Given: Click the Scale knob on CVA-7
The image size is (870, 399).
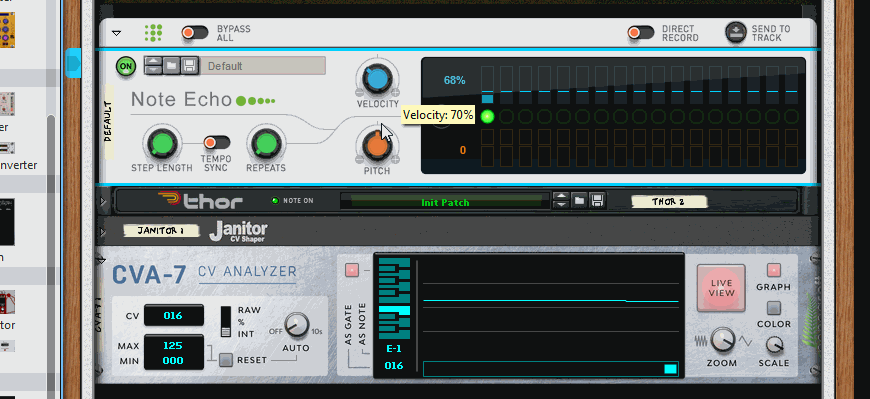Looking at the screenshot, I should (774, 345).
